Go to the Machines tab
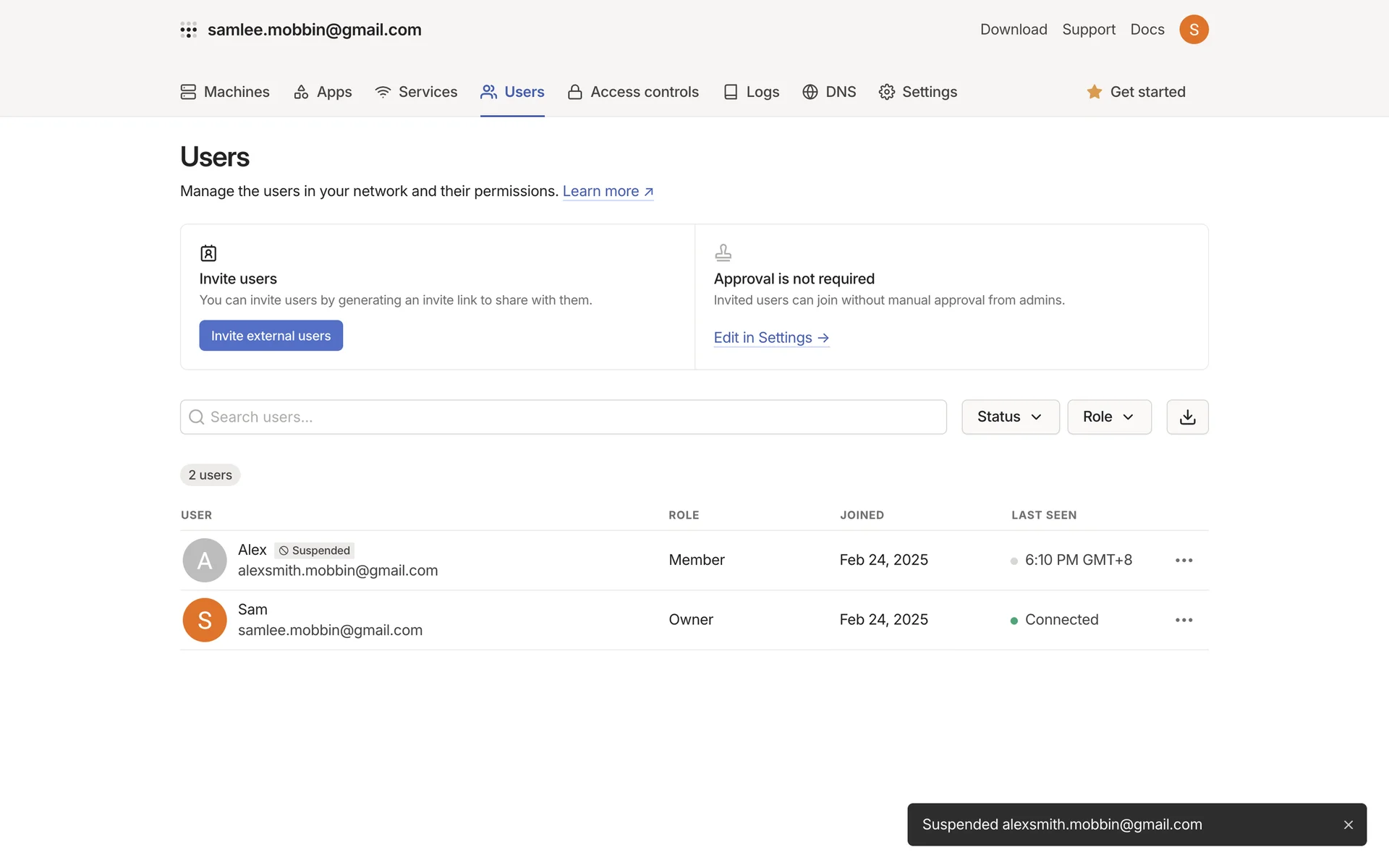 pos(225,92)
